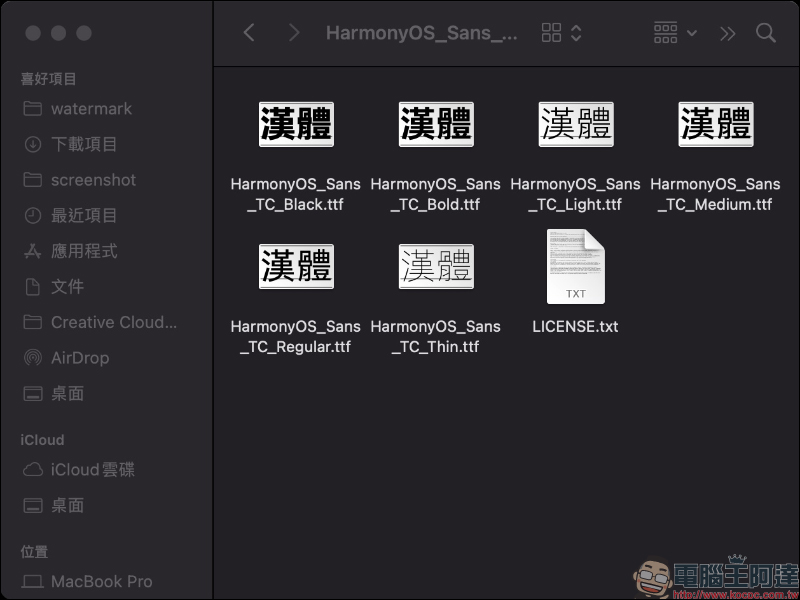Image resolution: width=800 pixels, height=600 pixels.
Task: Open the group-by options dropdown
Action: pyautogui.click(x=675, y=33)
